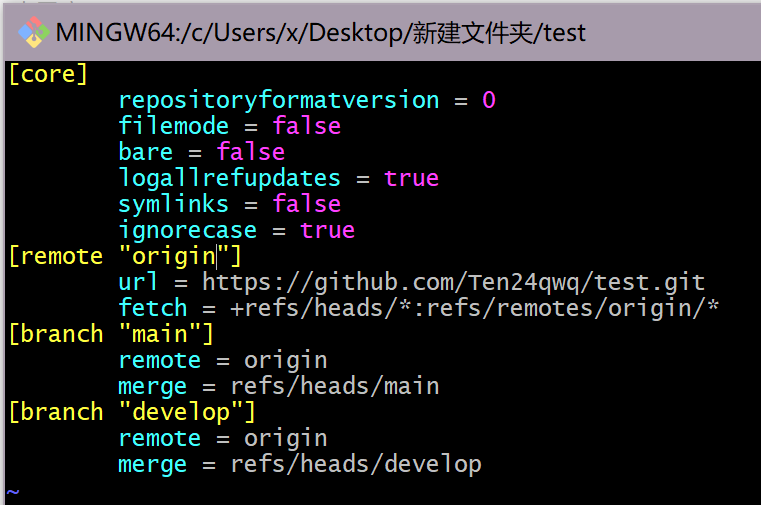Click the symlinks key
The height and width of the screenshot is (505, 761).
(174, 204)
